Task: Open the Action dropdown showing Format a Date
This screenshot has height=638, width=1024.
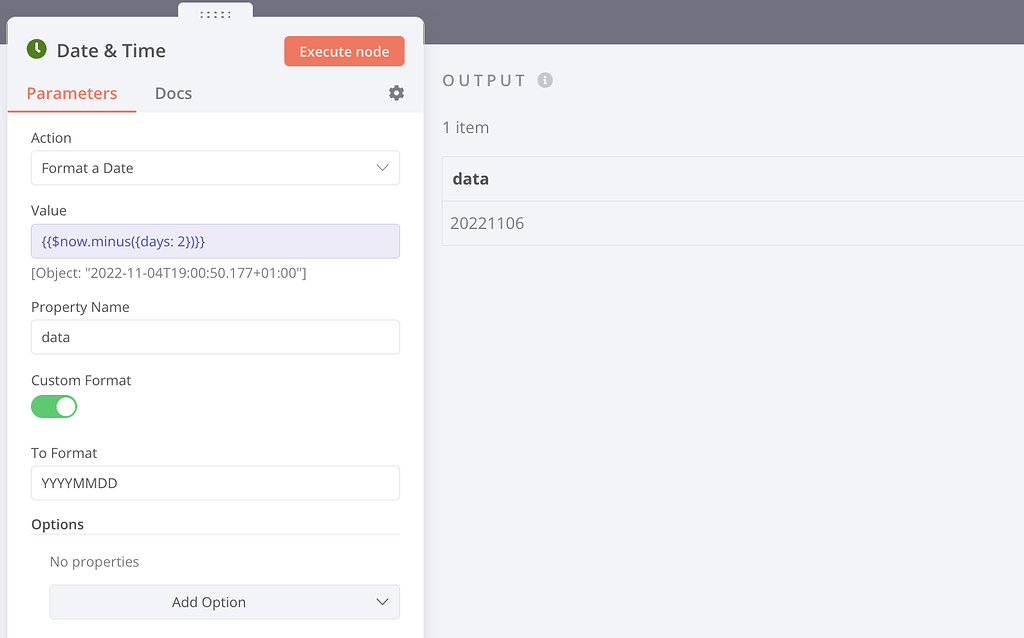Action: 215,168
